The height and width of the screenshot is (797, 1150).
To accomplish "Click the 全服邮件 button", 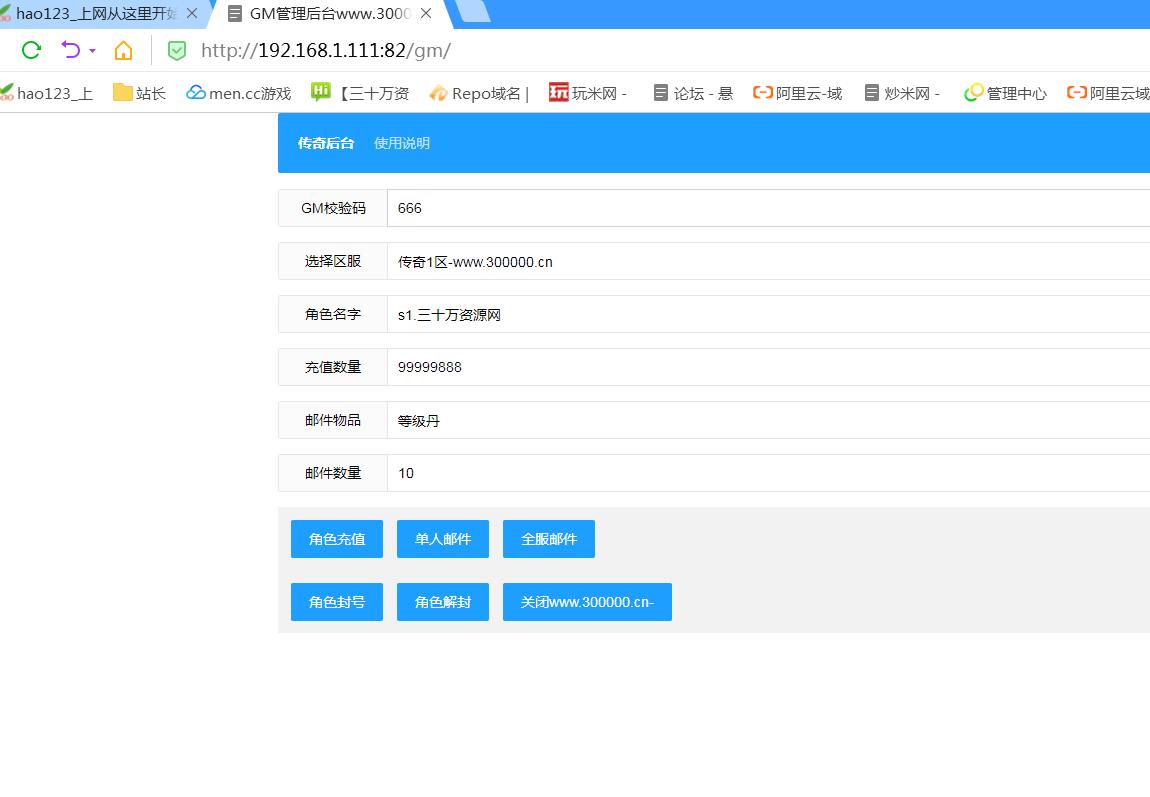I will pyautogui.click(x=549, y=539).
